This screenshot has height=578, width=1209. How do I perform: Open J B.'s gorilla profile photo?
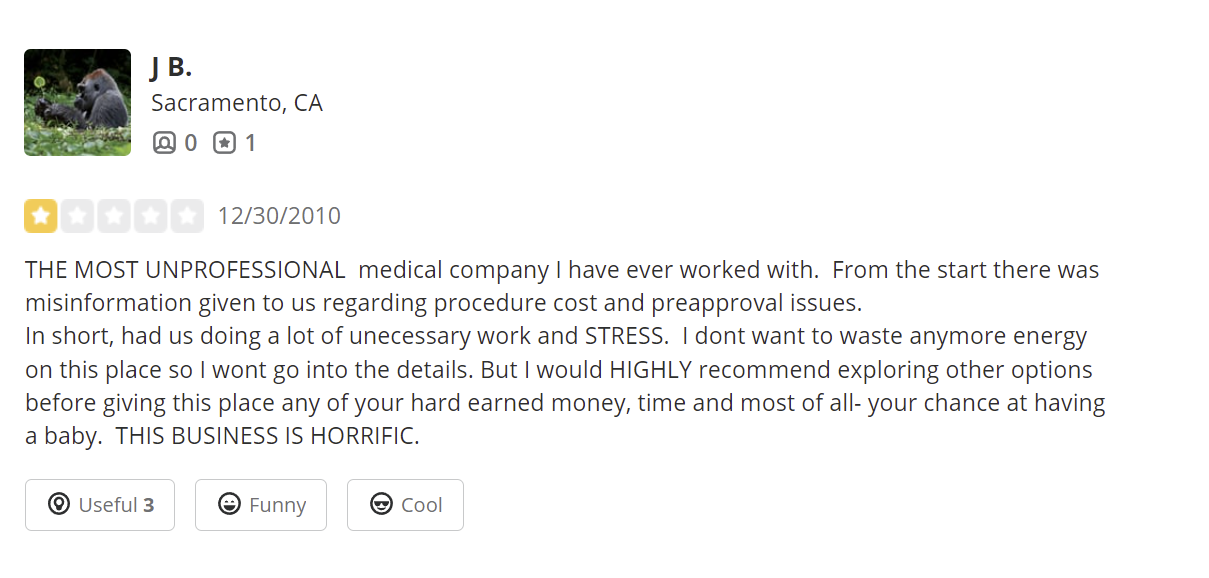[77, 102]
